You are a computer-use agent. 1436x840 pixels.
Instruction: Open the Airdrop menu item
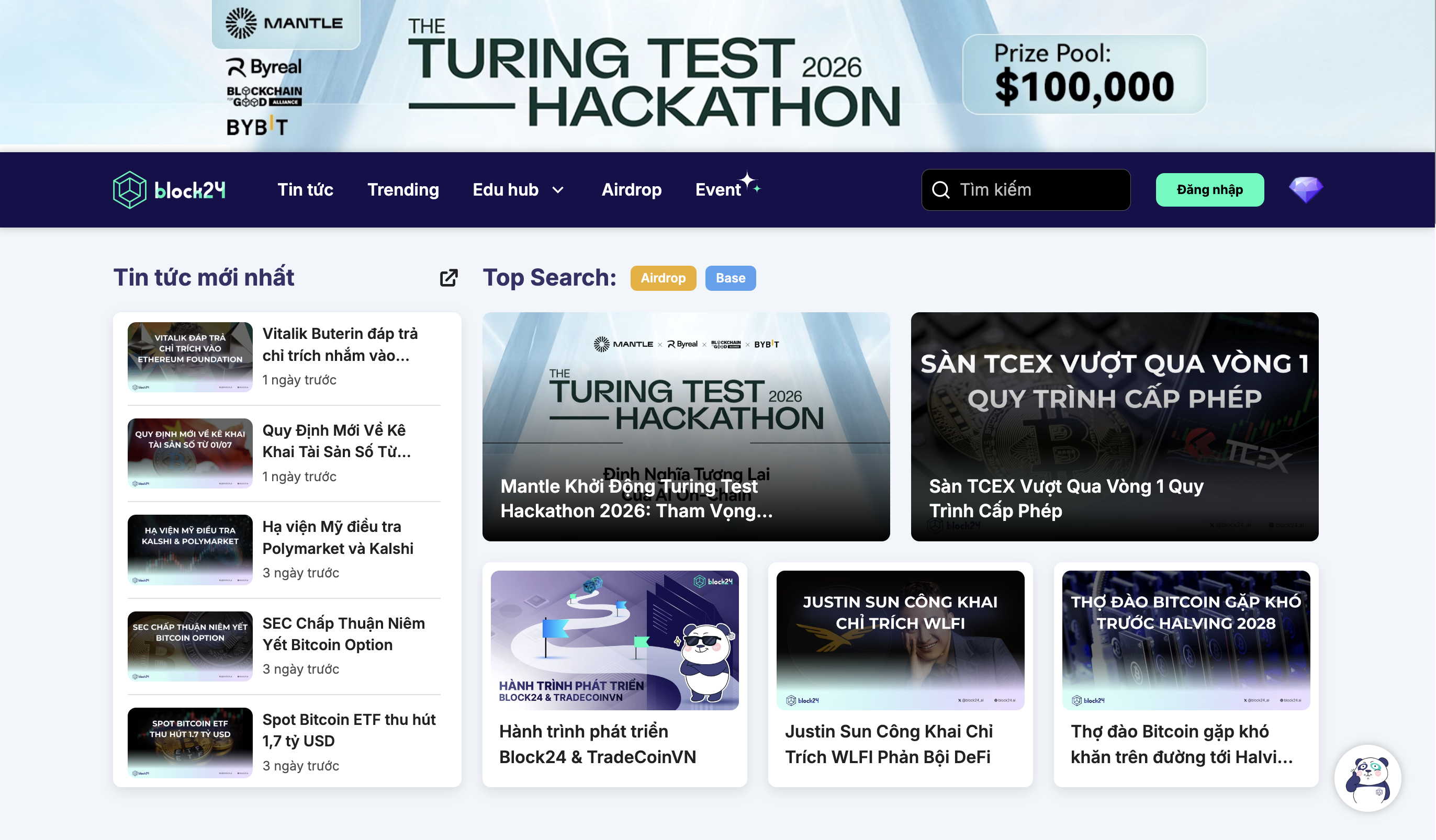(631, 190)
